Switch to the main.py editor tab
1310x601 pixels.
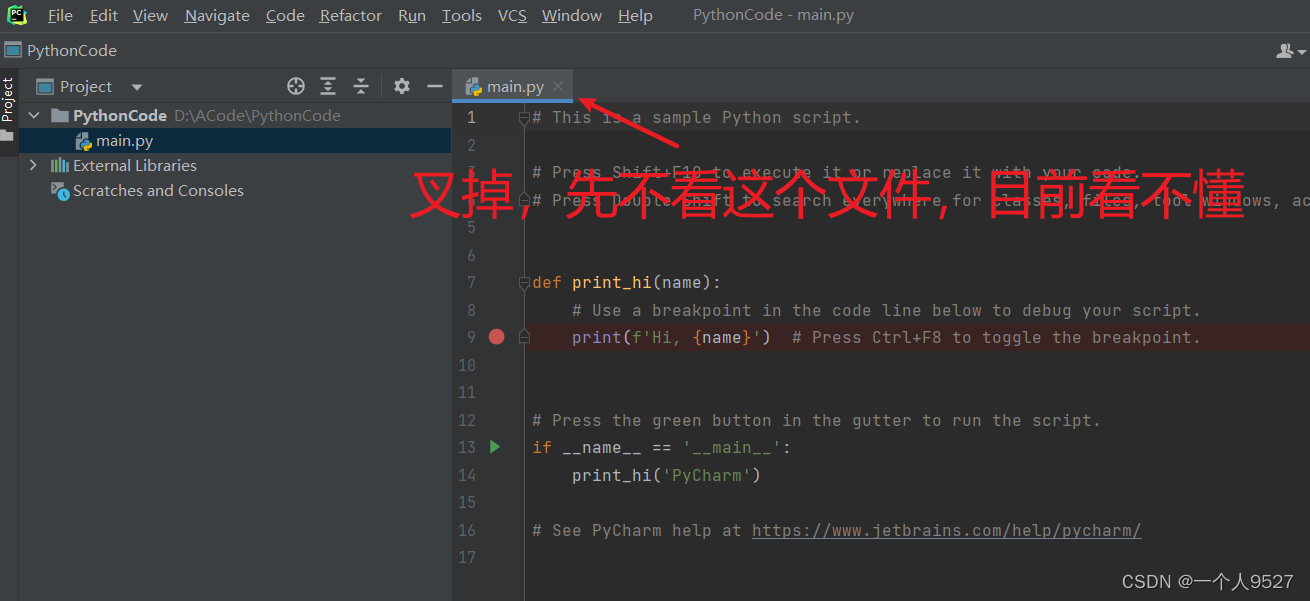pos(515,87)
